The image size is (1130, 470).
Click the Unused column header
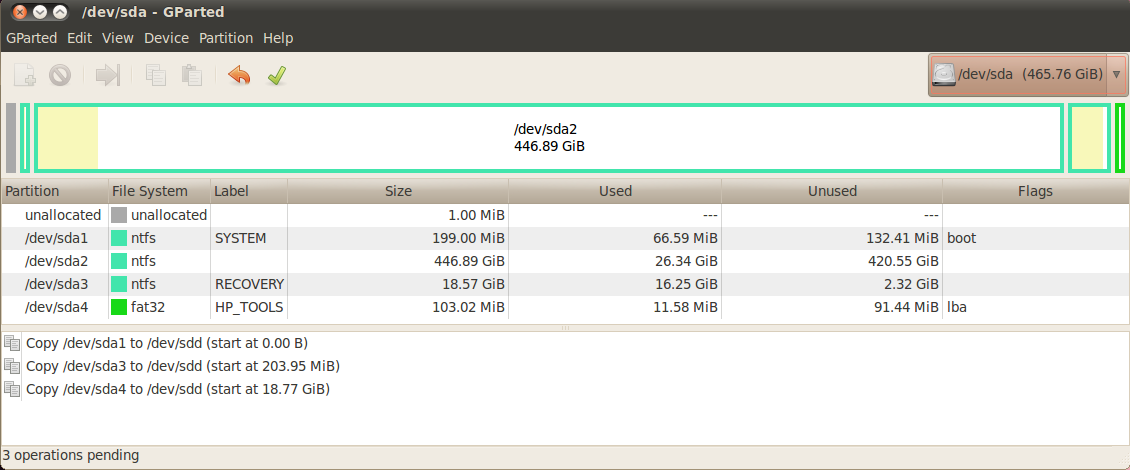coord(832,191)
